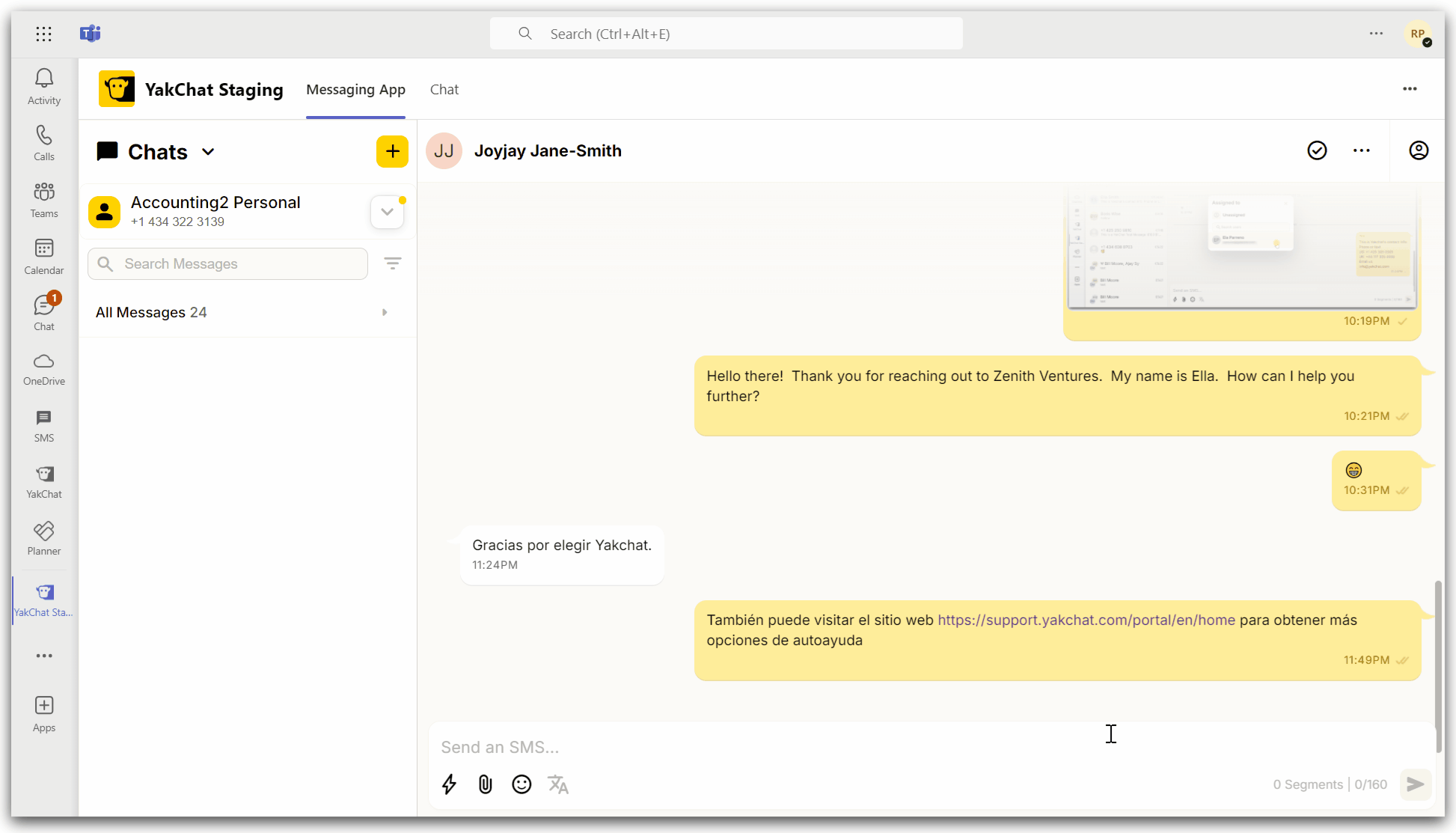This screenshot has width=1456, height=833.
Task: Open conversation more options ellipsis
Action: (1362, 150)
